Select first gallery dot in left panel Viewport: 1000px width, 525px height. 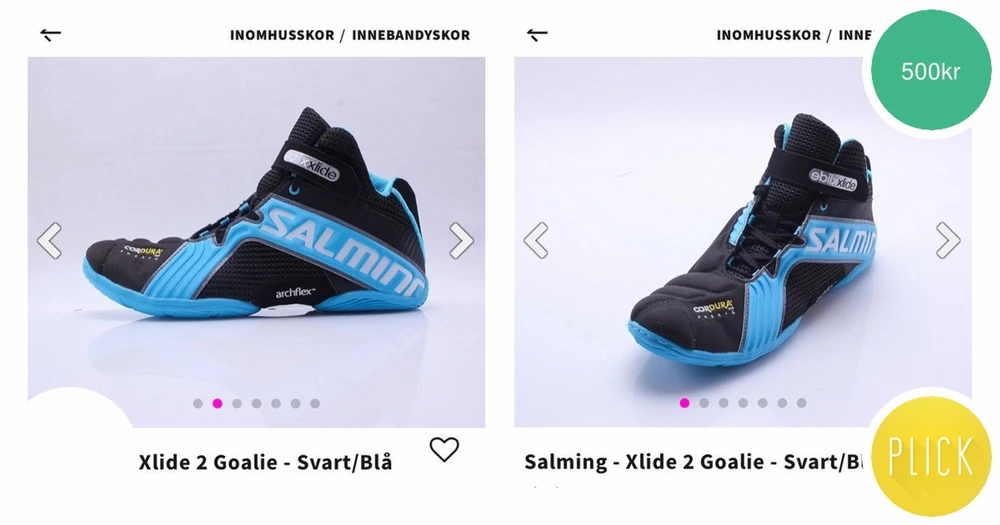coord(198,403)
